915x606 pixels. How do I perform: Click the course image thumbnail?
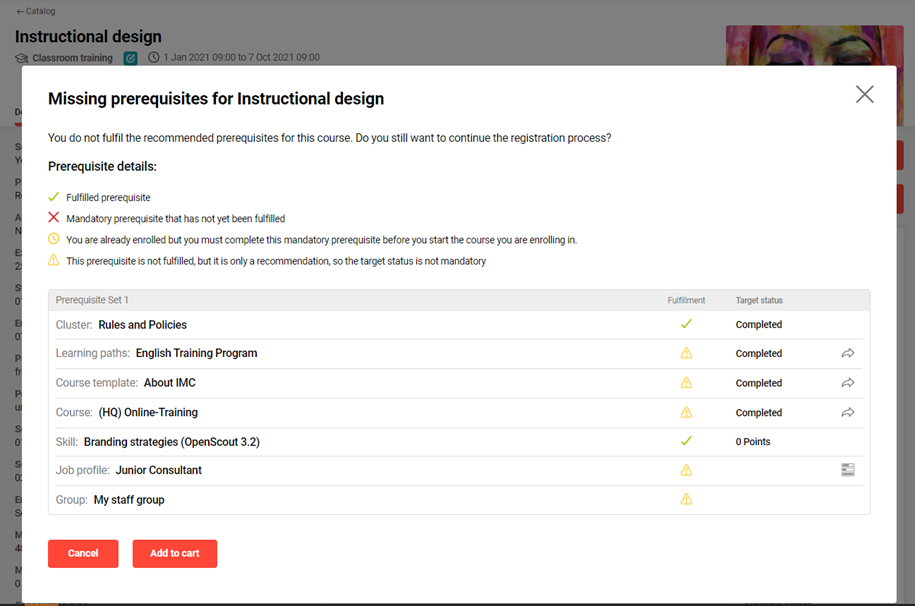pos(813,45)
